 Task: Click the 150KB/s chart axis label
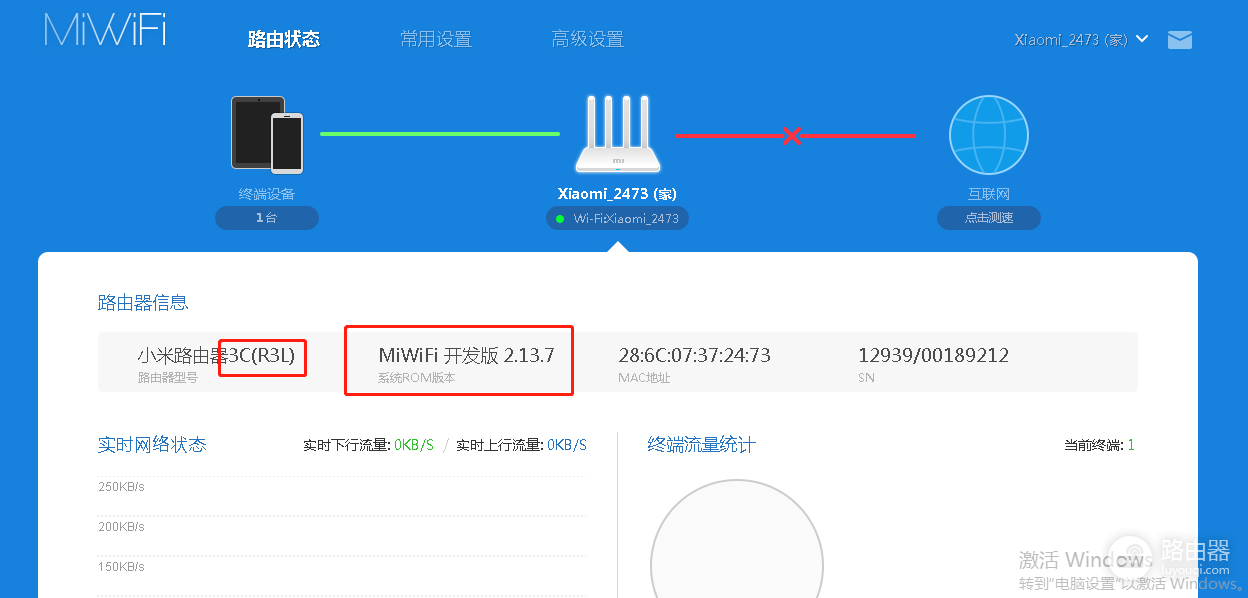(121, 567)
